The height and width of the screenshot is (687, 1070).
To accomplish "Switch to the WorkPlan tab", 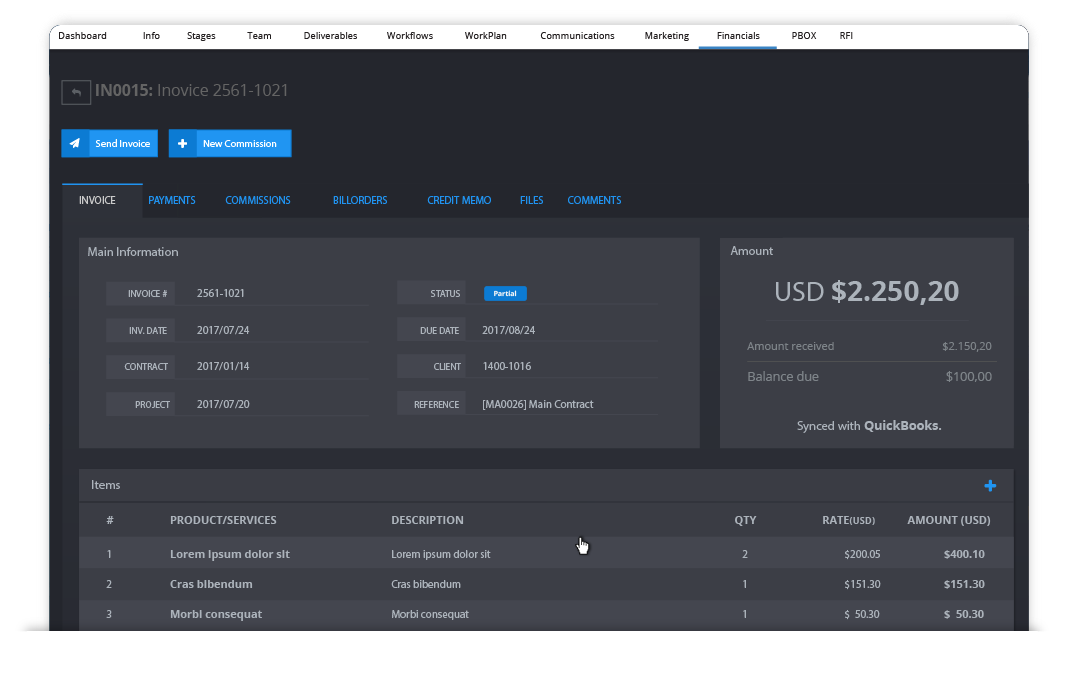I will pos(486,35).
